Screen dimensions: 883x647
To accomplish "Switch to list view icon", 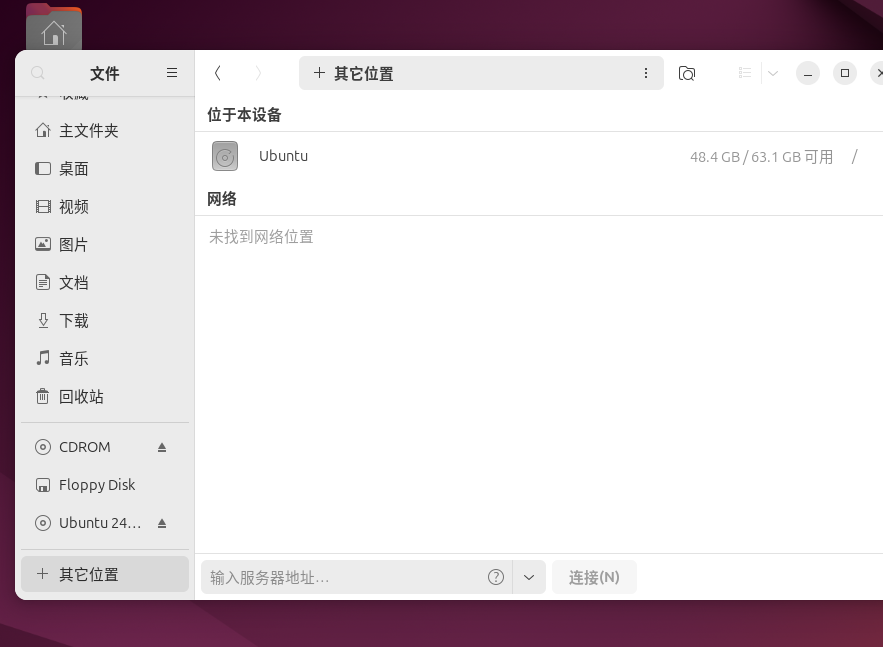I will tap(744, 73).
